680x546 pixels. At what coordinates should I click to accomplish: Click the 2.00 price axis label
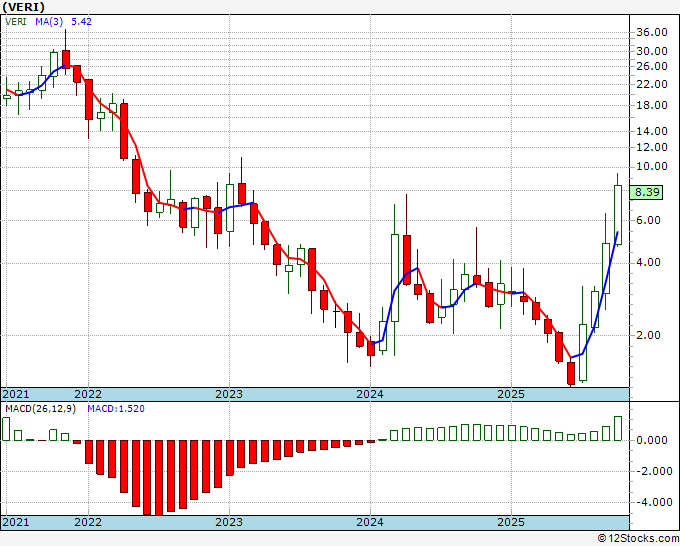pyautogui.click(x=654, y=335)
